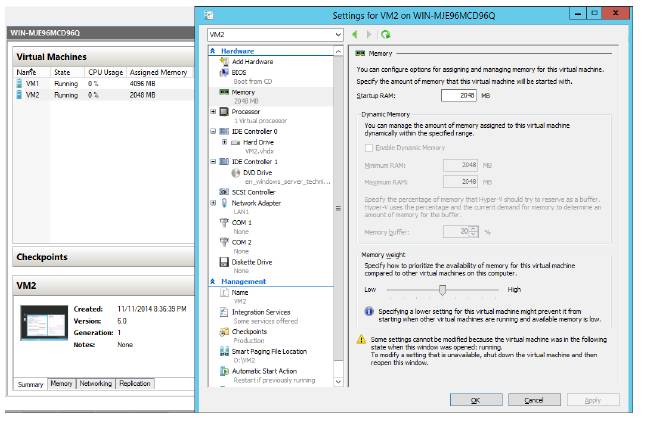The width and height of the screenshot is (647, 423).
Task: Click the Cancel button
Action: [x=534, y=399]
